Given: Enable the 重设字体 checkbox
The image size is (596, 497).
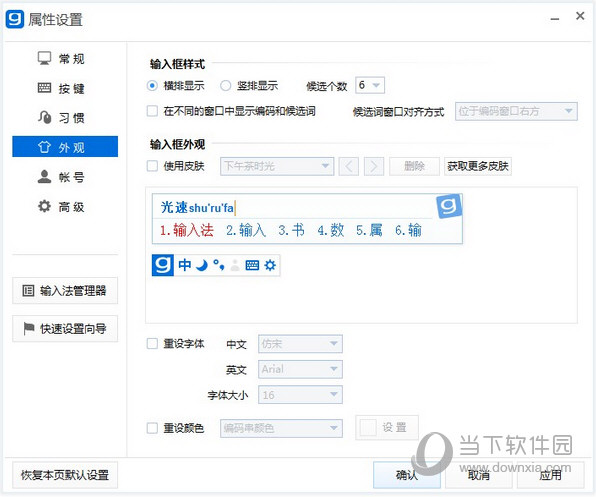Looking at the screenshot, I should coord(152,343).
